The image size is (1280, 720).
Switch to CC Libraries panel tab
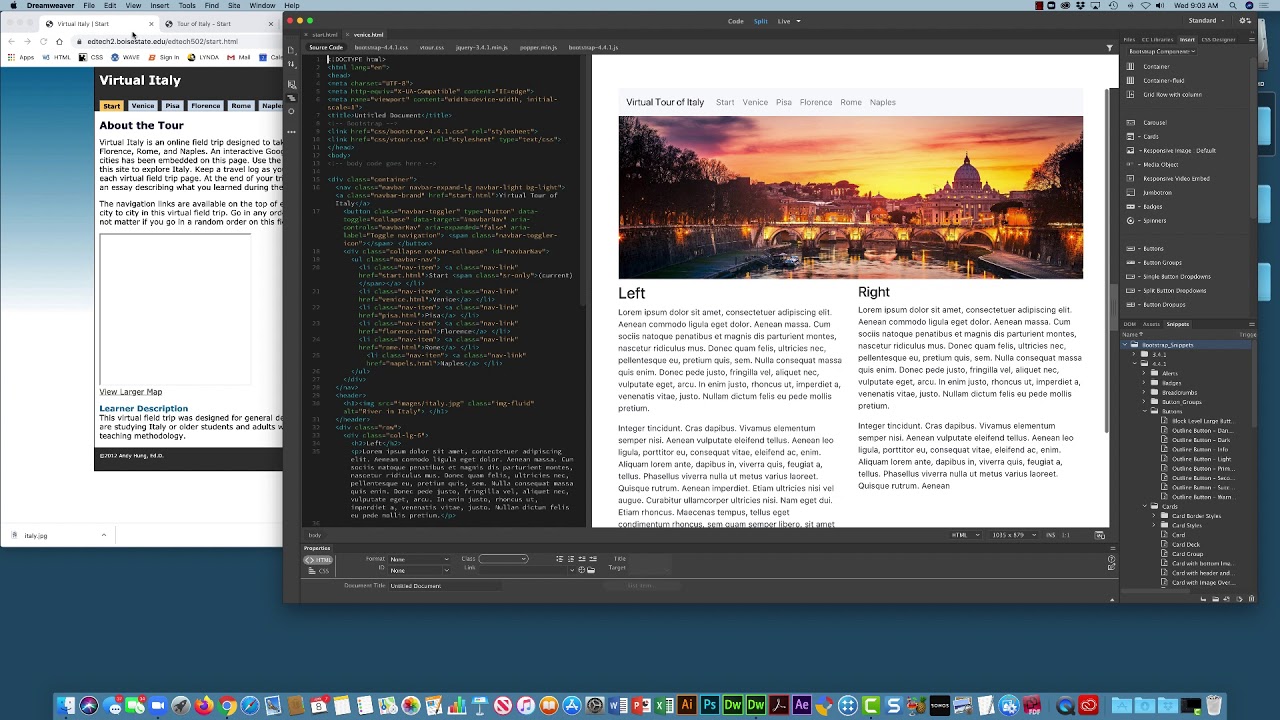pyautogui.click(x=1157, y=40)
